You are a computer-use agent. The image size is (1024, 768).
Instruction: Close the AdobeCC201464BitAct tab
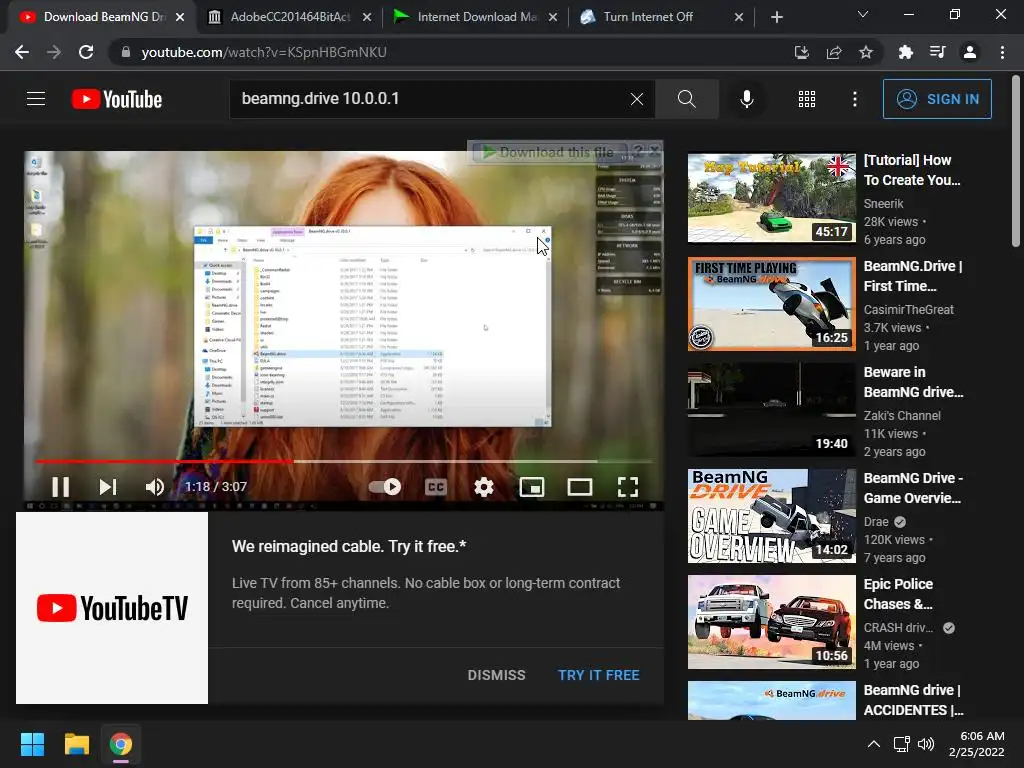pyautogui.click(x=367, y=17)
